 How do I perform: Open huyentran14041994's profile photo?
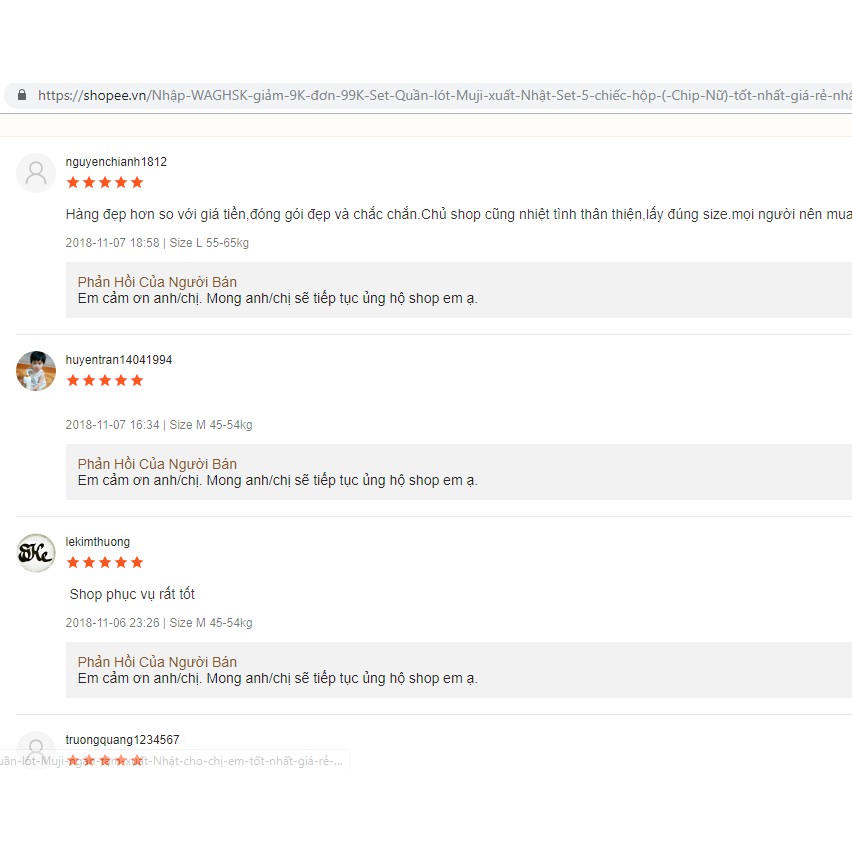(36, 371)
